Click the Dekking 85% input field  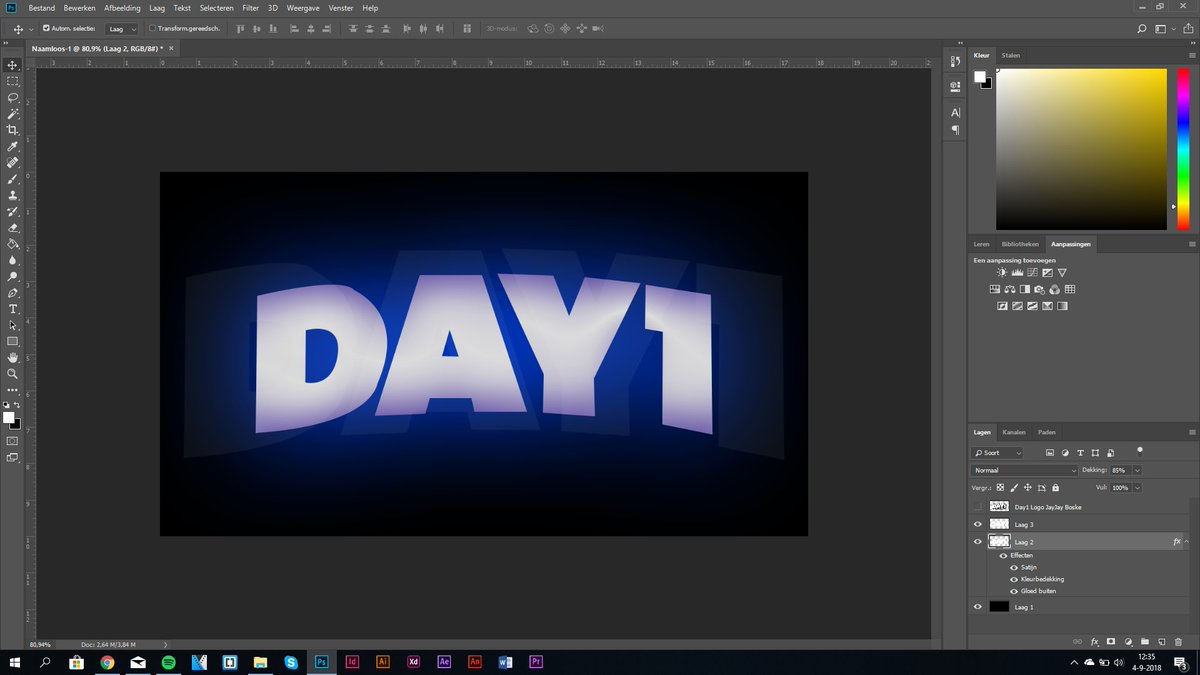point(1120,470)
